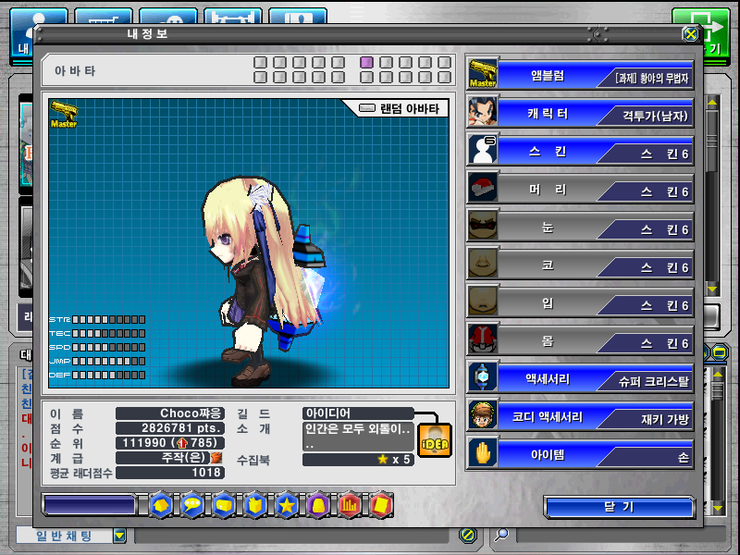Click down arrow of background bottom-right scrollbar
The image size is (740, 555).
[x=717, y=508]
